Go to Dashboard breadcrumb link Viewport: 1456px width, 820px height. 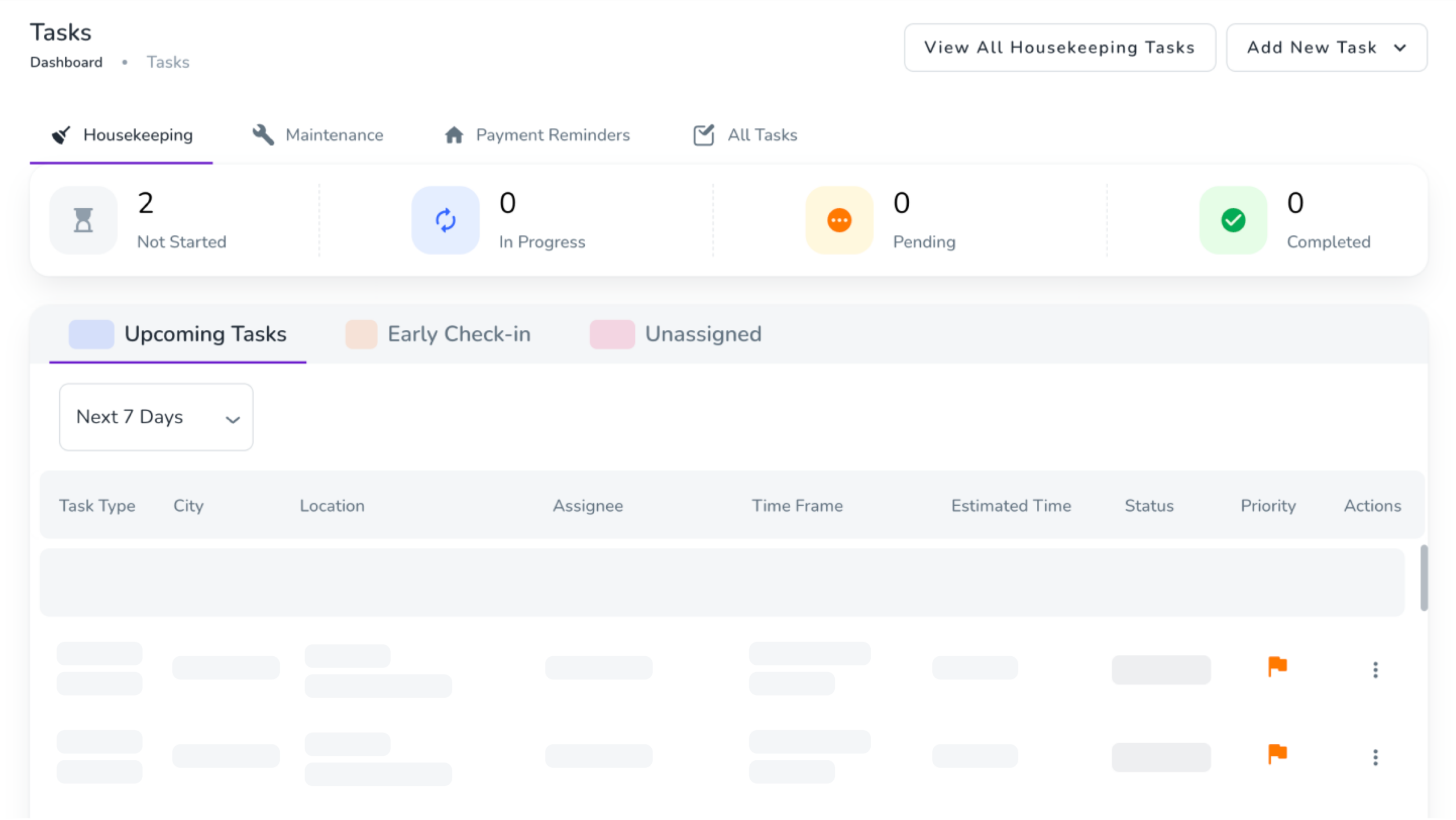click(x=66, y=62)
